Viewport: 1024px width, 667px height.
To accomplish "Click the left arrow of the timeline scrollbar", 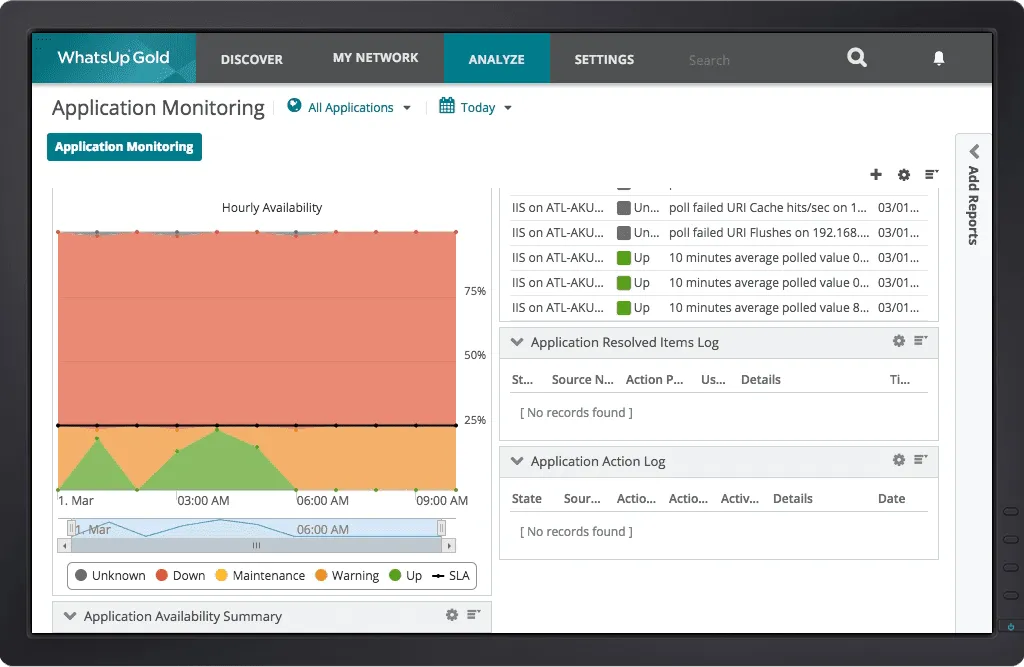I will point(66,545).
